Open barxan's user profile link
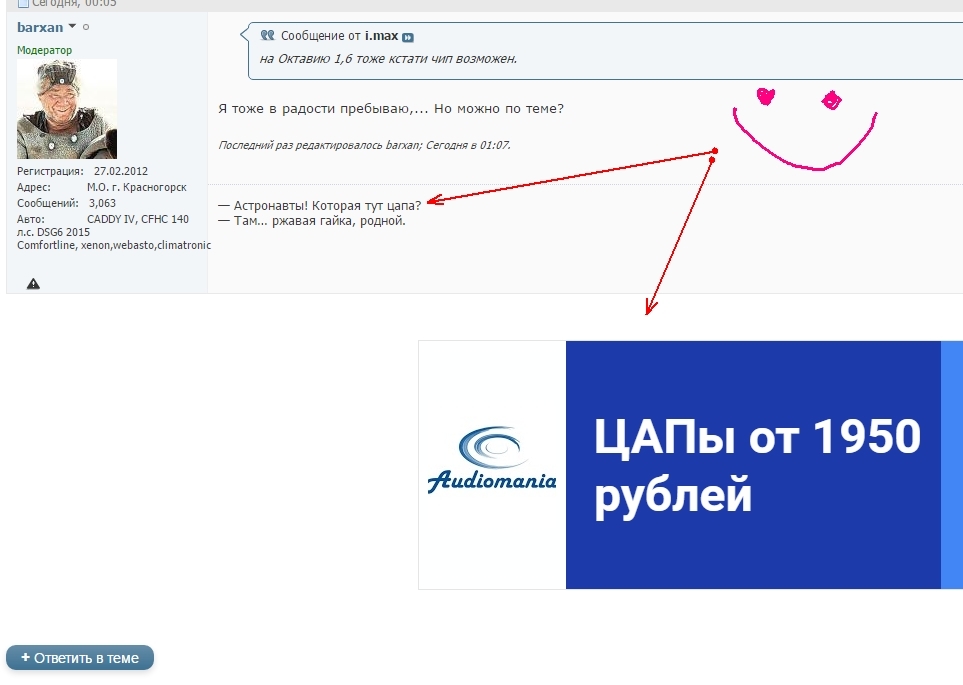Image resolution: width=963 pixels, height=685 pixels. [x=40, y=27]
